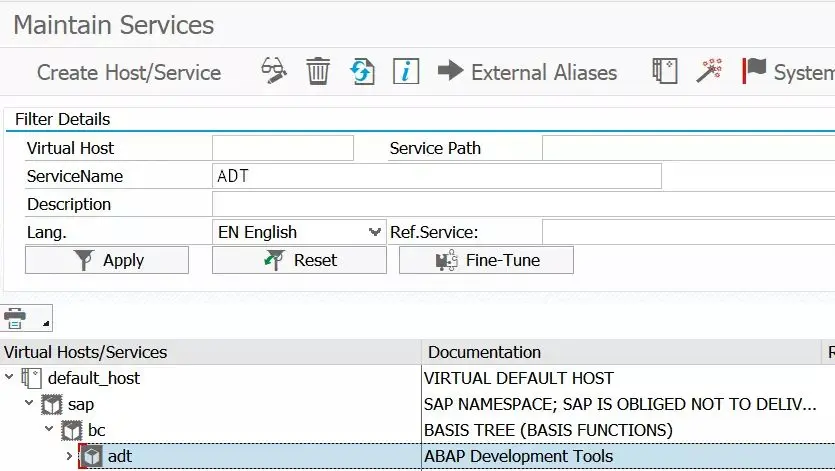
Task: Open Fine-Tune filter options
Action: [x=486, y=260]
